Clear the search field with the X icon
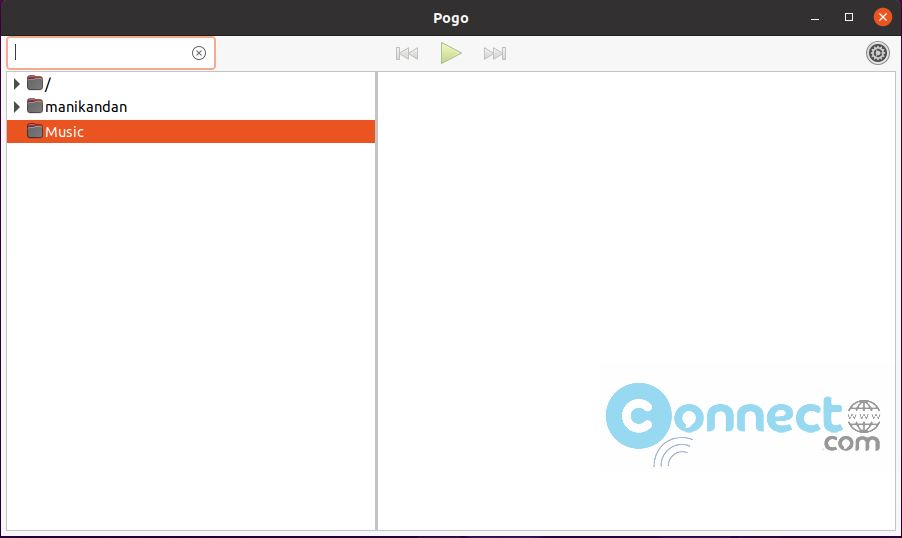 [x=199, y=53]
